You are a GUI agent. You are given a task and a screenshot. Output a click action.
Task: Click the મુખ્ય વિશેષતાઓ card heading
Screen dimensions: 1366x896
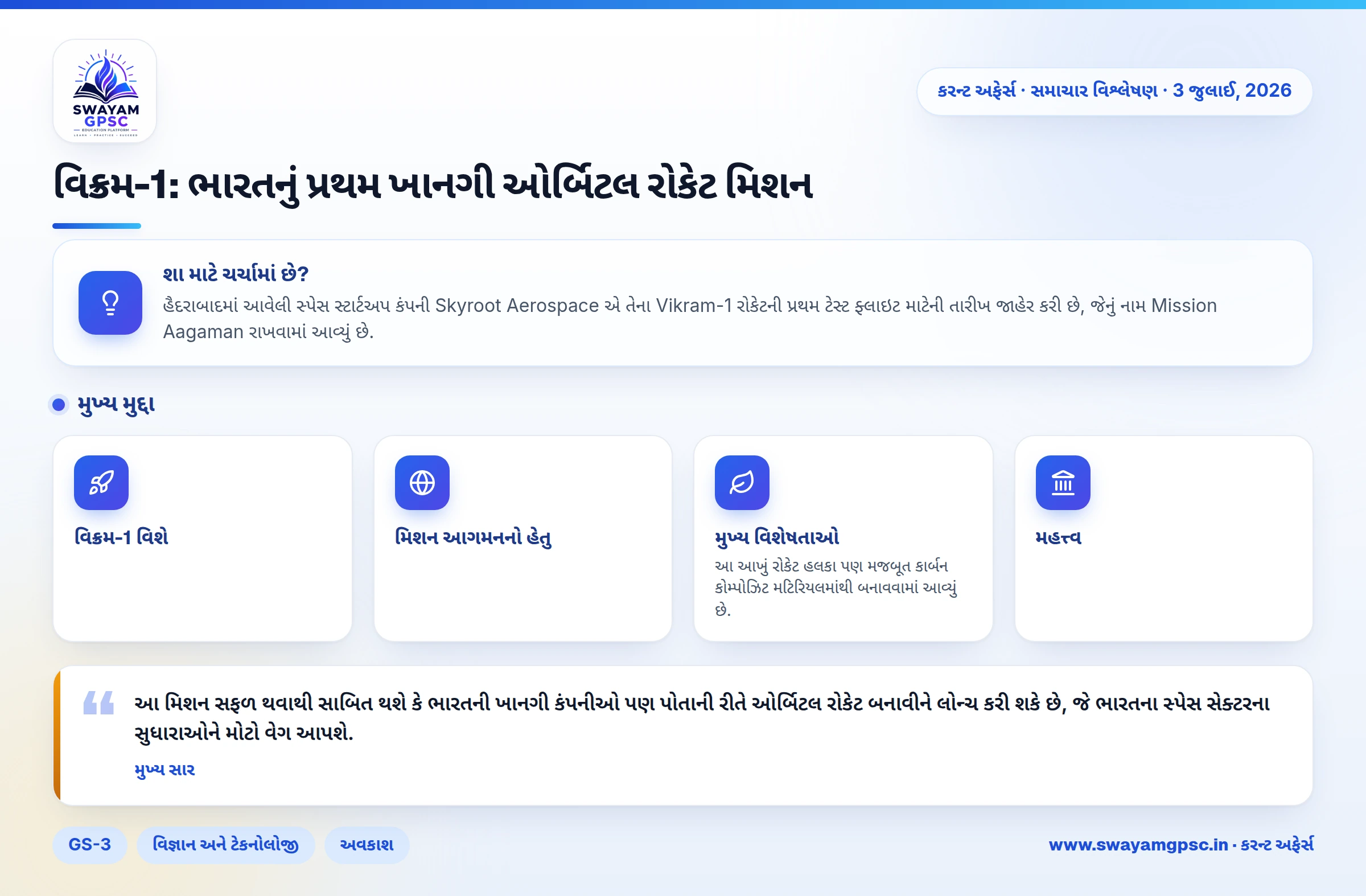click(776, 537)
